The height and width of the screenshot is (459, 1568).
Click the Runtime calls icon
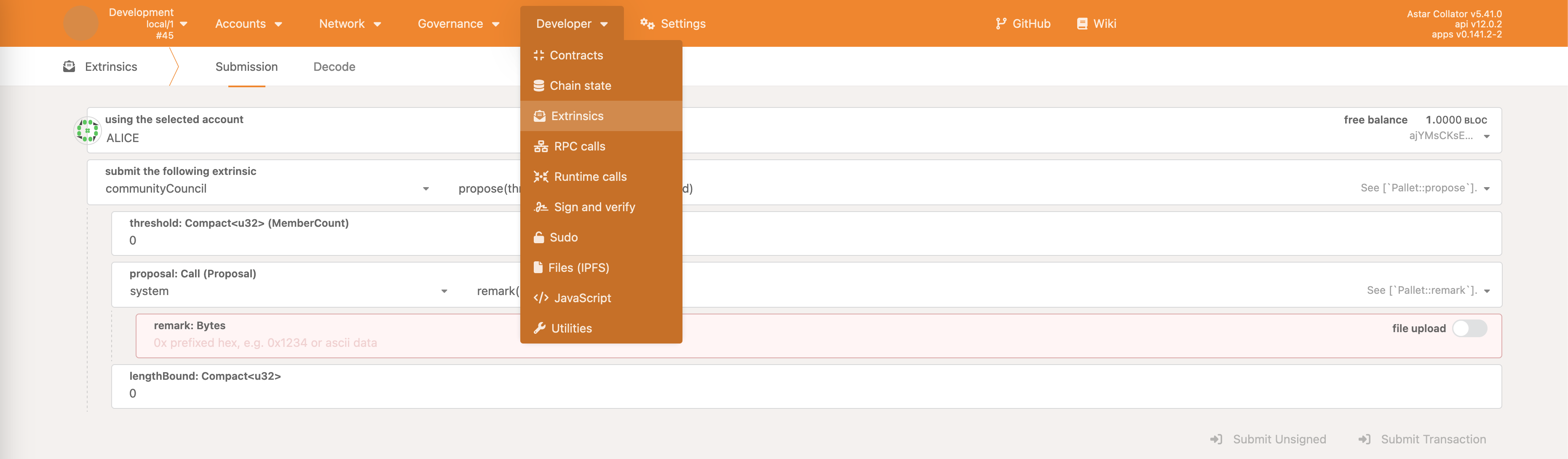click(541, 177)
